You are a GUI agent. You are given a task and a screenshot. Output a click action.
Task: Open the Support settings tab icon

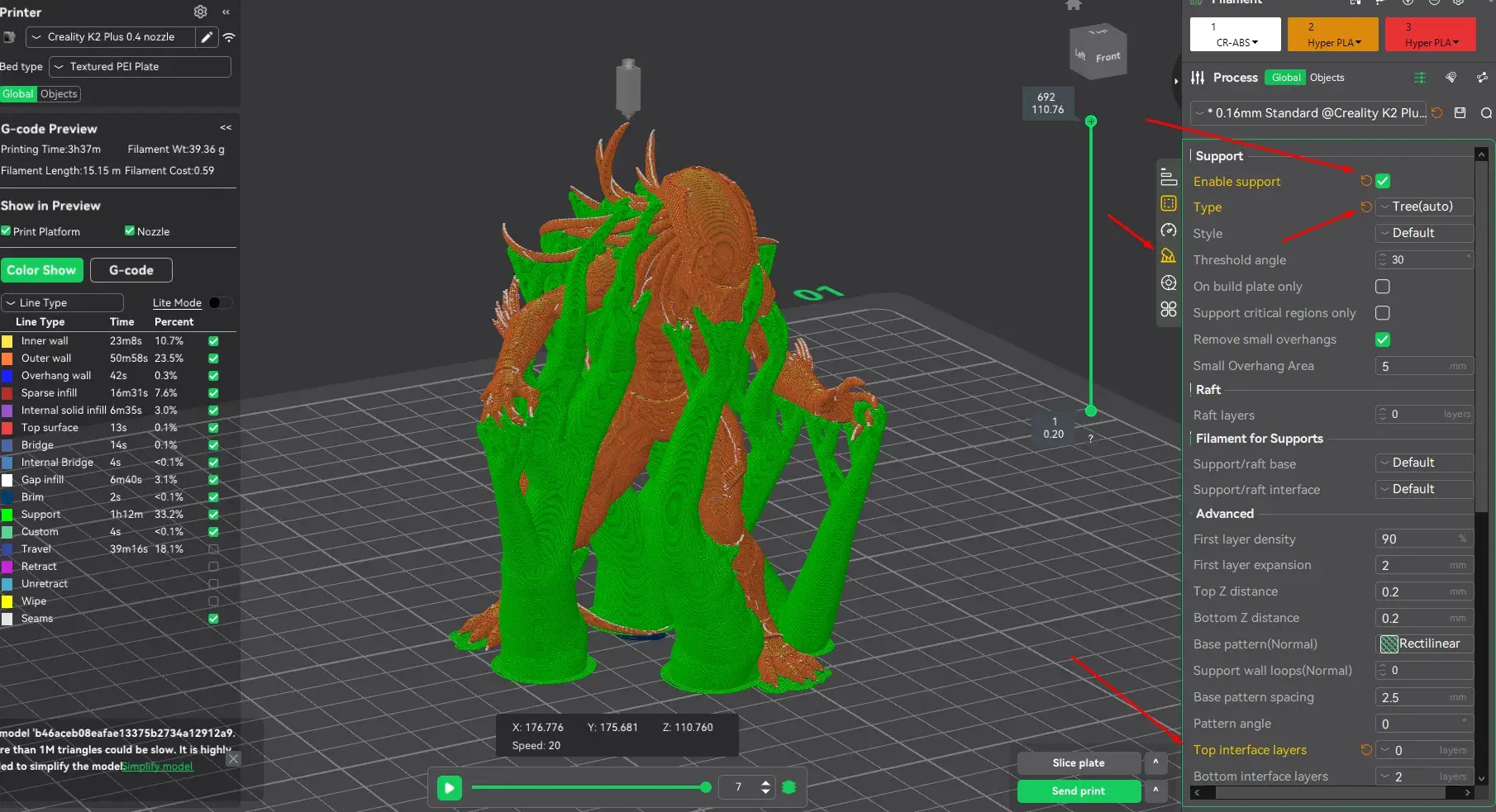pos(1168,256)
